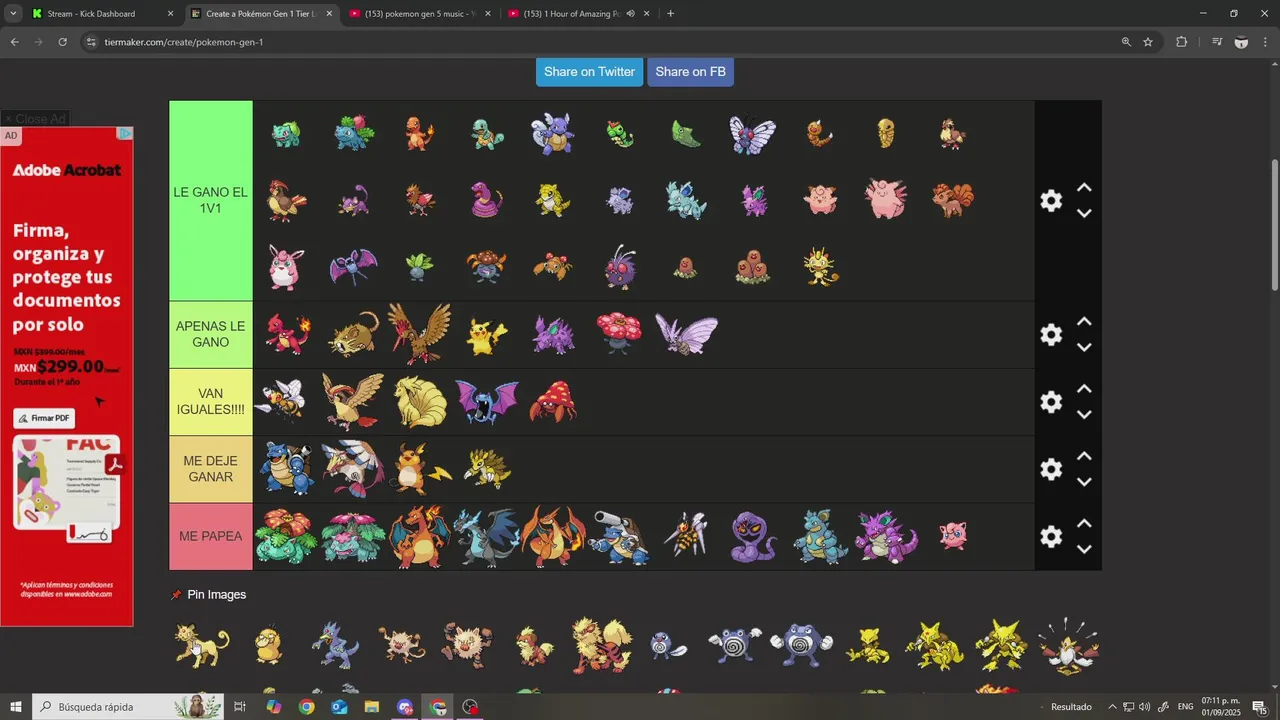Move LE GANO EL 1V1 tier up
Image resolution: width=1280 pixels, height=720 pixels.
coord(1084,188)
